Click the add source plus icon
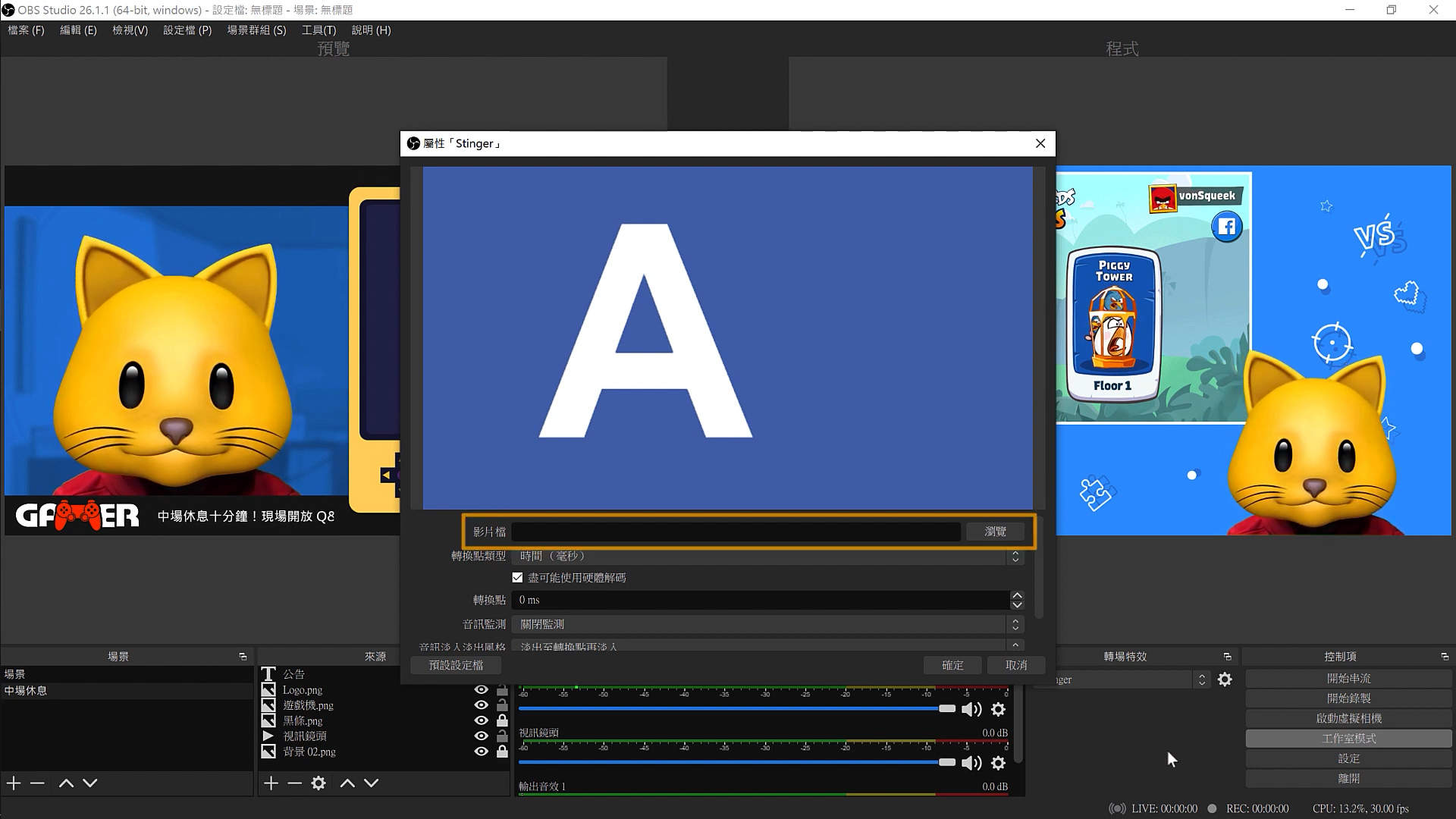Viewport: 1456px width, 819px height. [x=271, y=783]
